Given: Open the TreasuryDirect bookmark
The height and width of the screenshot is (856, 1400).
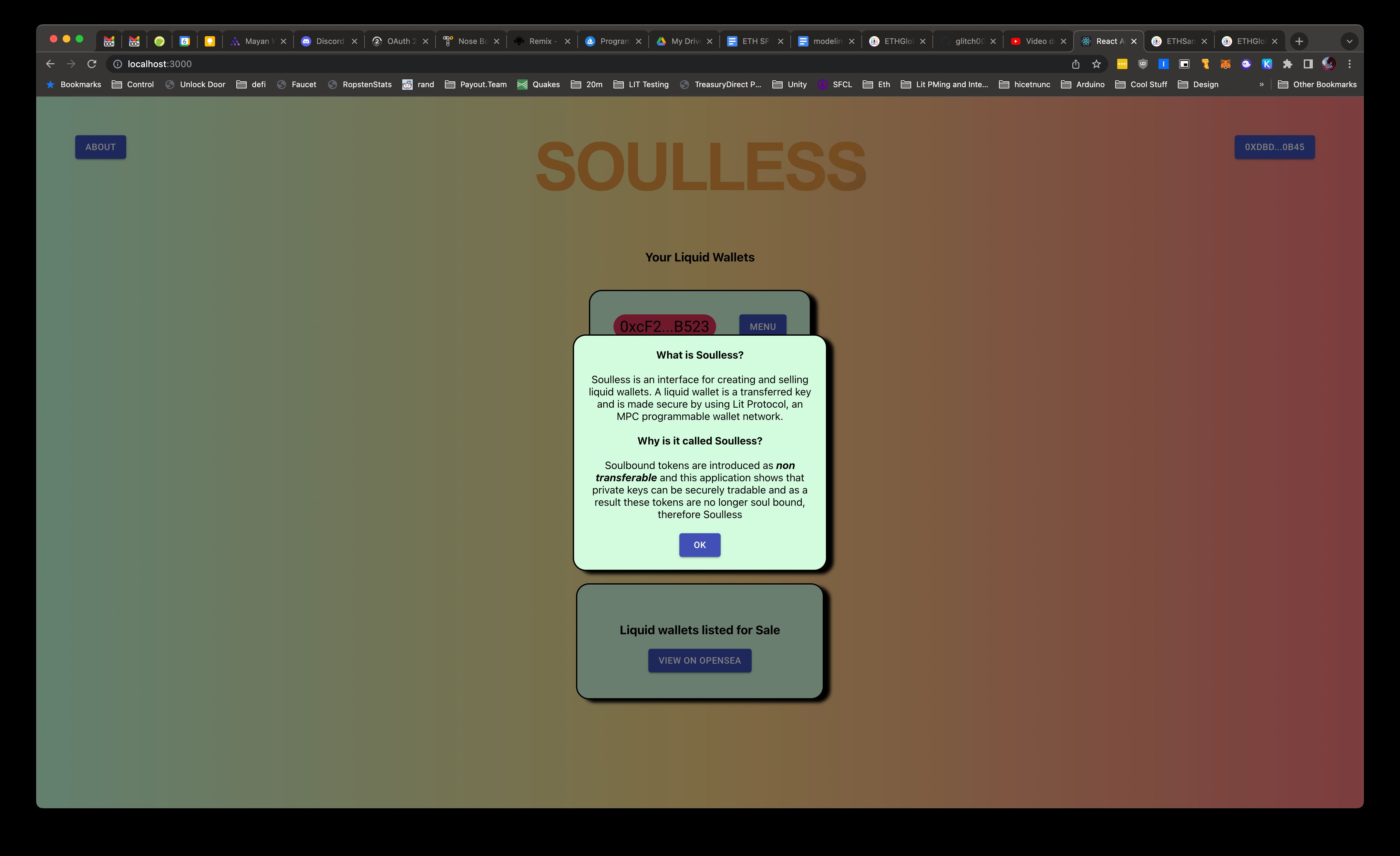Looking at the screenshot, I should pyautogui.click(x=720, y=85).
